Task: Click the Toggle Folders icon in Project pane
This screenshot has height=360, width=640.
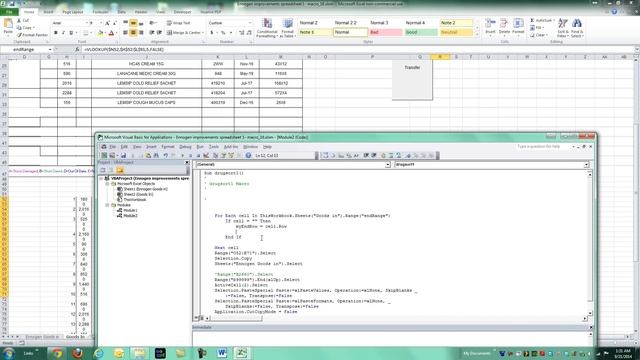Action: click(x=120, y=170)
